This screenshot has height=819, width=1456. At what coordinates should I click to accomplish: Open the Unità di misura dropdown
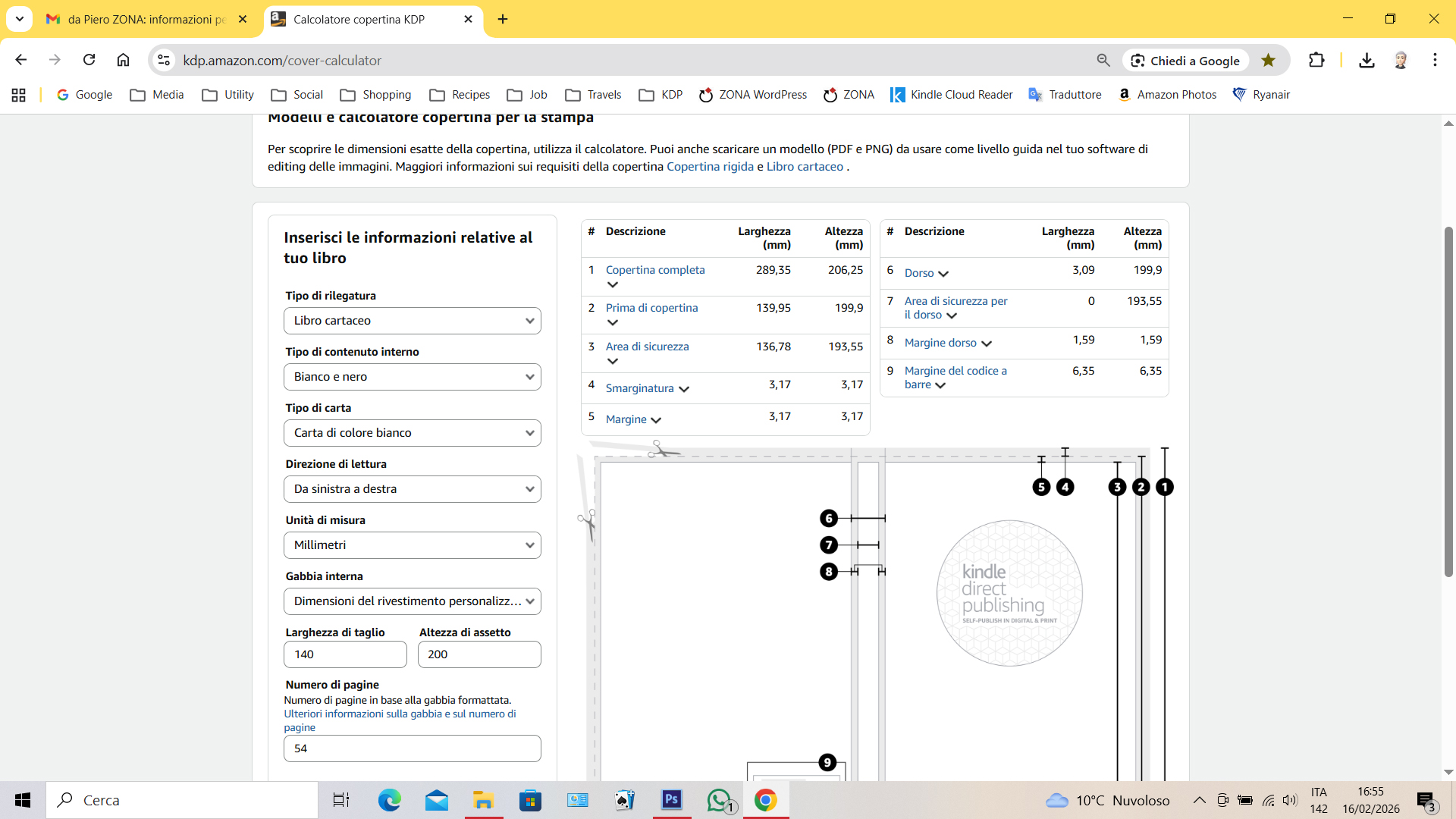pyautogui.click(x=412, y=545)
